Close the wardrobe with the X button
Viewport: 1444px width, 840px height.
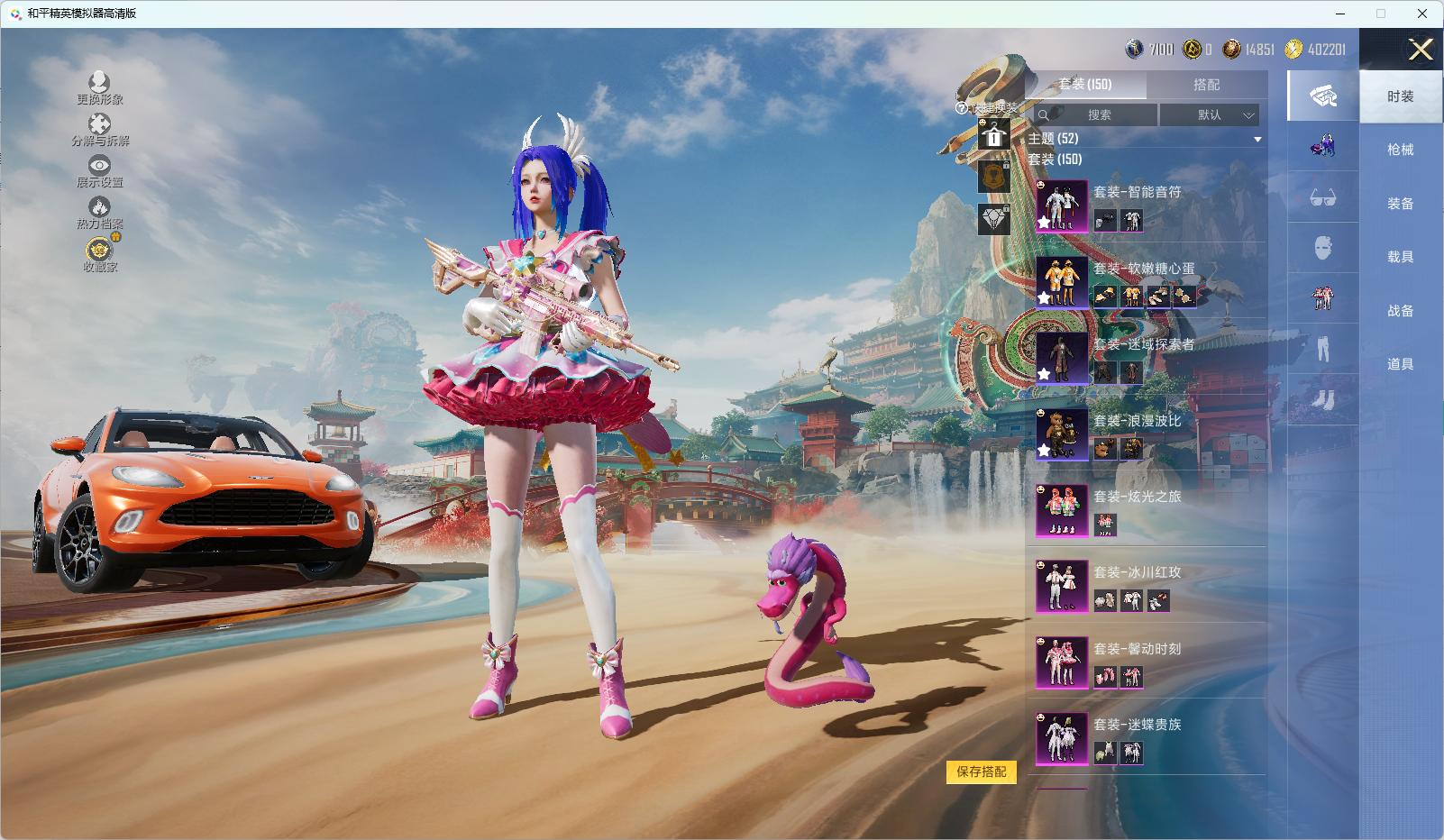coord(1421,50)
